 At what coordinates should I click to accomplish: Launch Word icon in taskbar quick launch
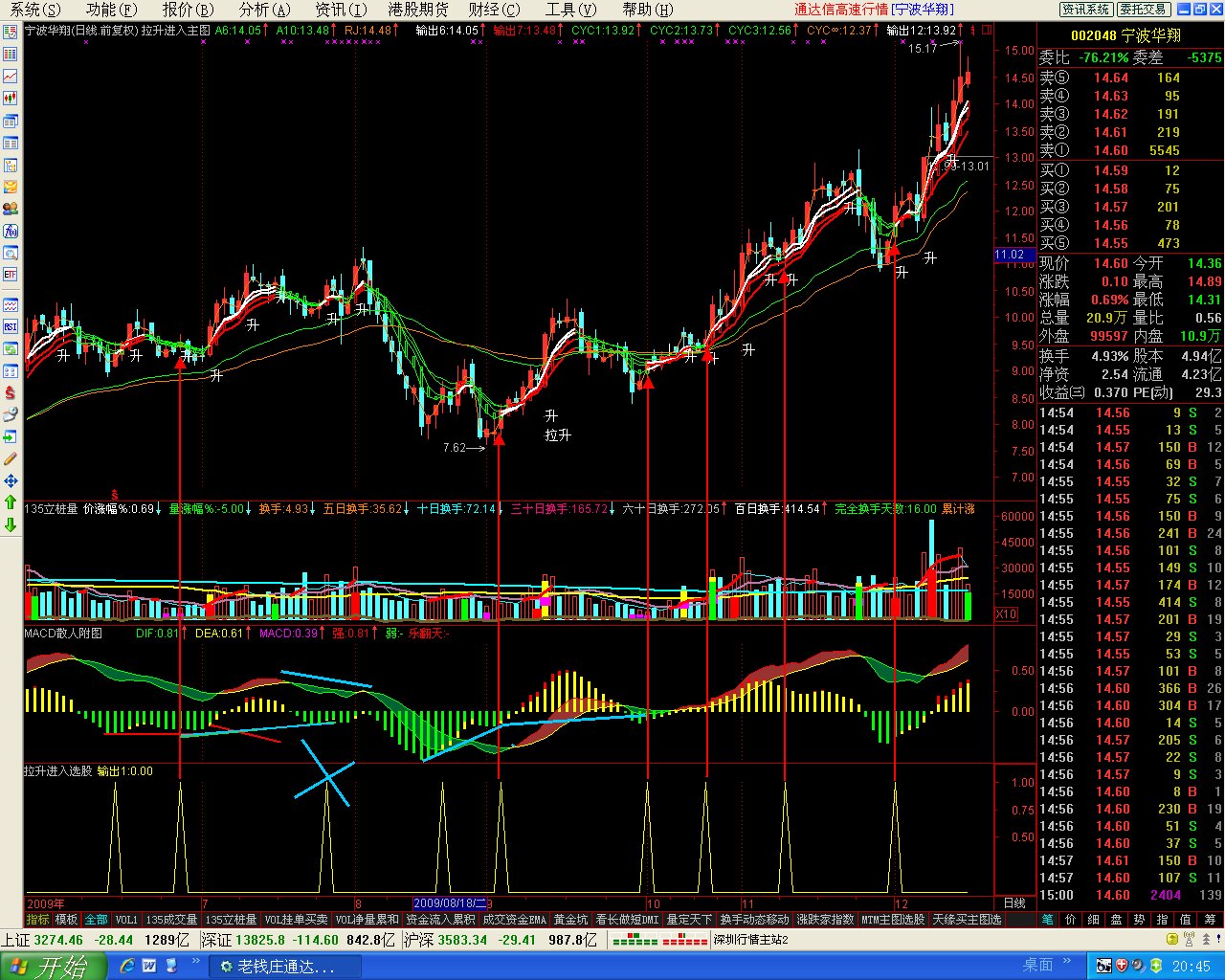[x=149, y=966]
